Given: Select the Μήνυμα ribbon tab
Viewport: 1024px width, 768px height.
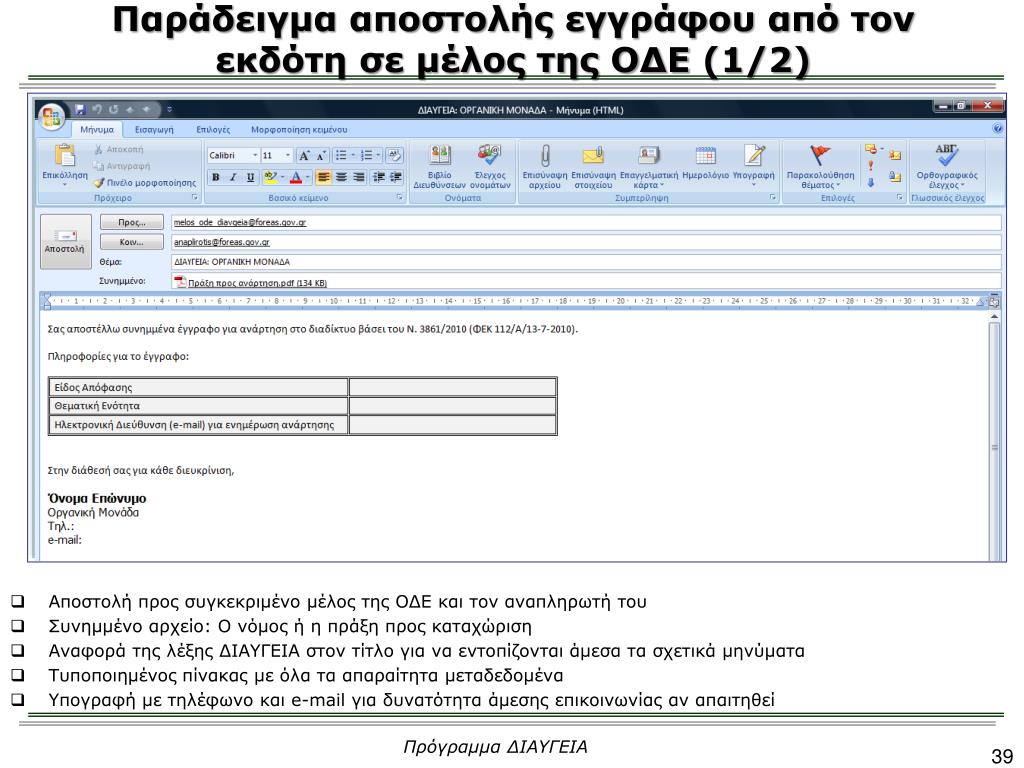Looking at the screenshot, I should 97,129.
